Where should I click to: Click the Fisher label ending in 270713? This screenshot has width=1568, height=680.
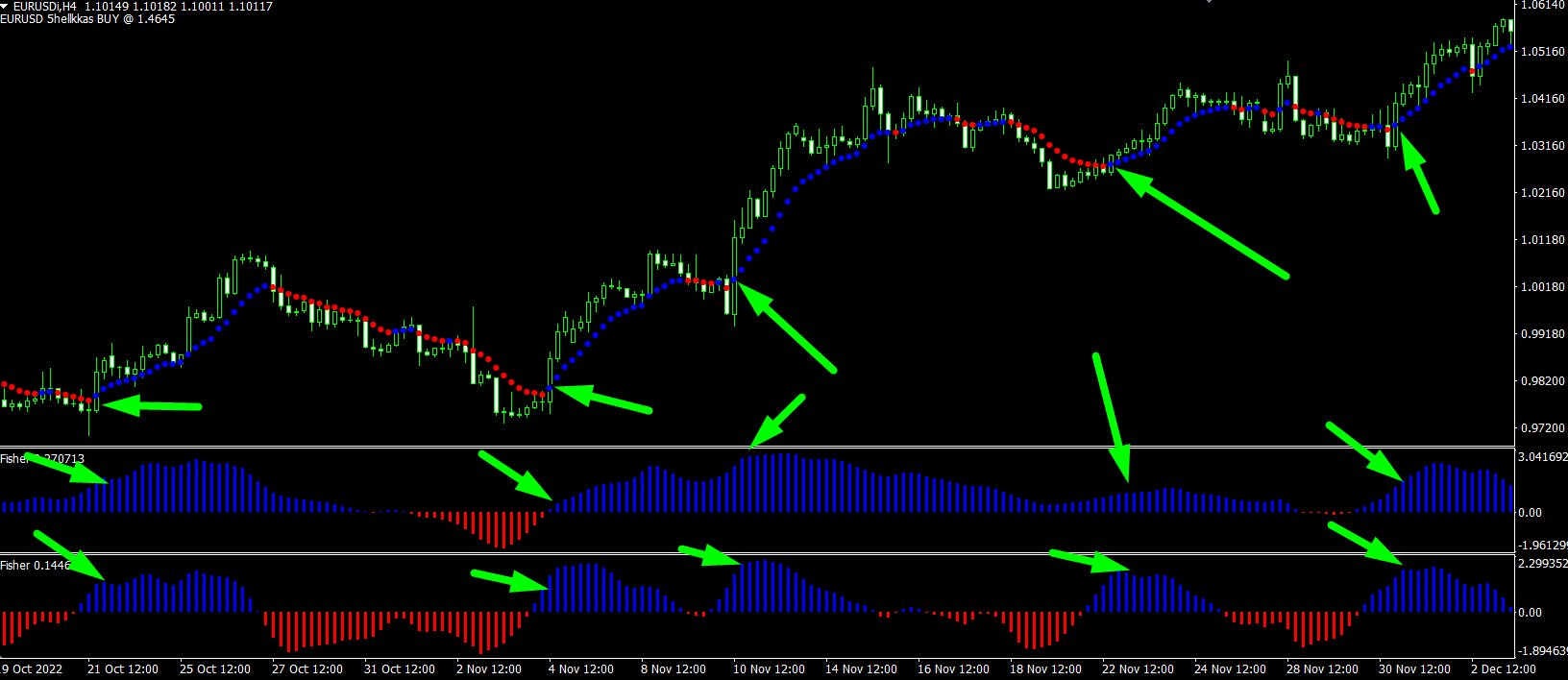tap(43, 459)
